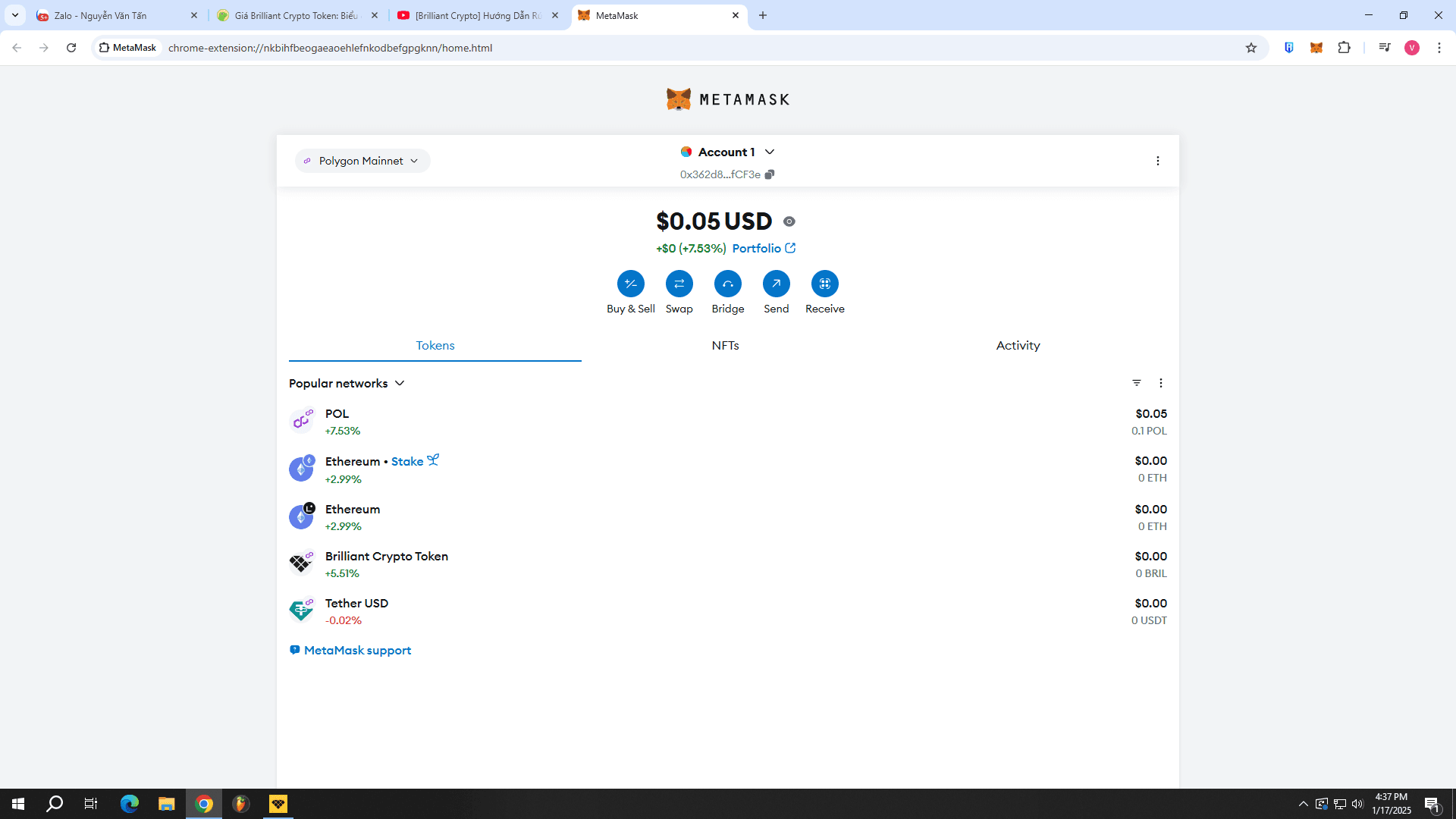
Task: Open account options three-dot menu
Action: coord(1157,161)
